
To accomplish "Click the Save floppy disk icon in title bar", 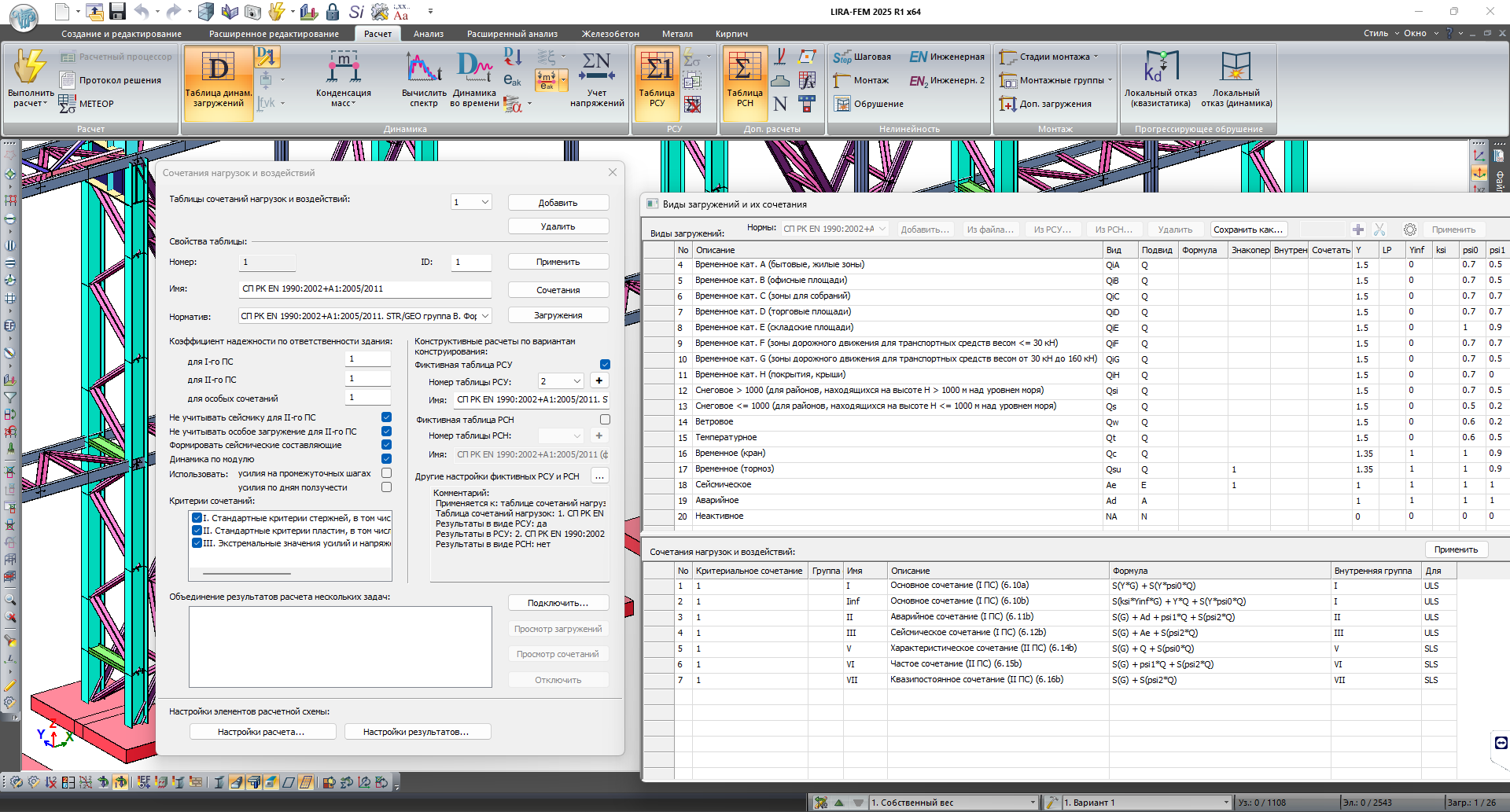I will click(118, 11).
